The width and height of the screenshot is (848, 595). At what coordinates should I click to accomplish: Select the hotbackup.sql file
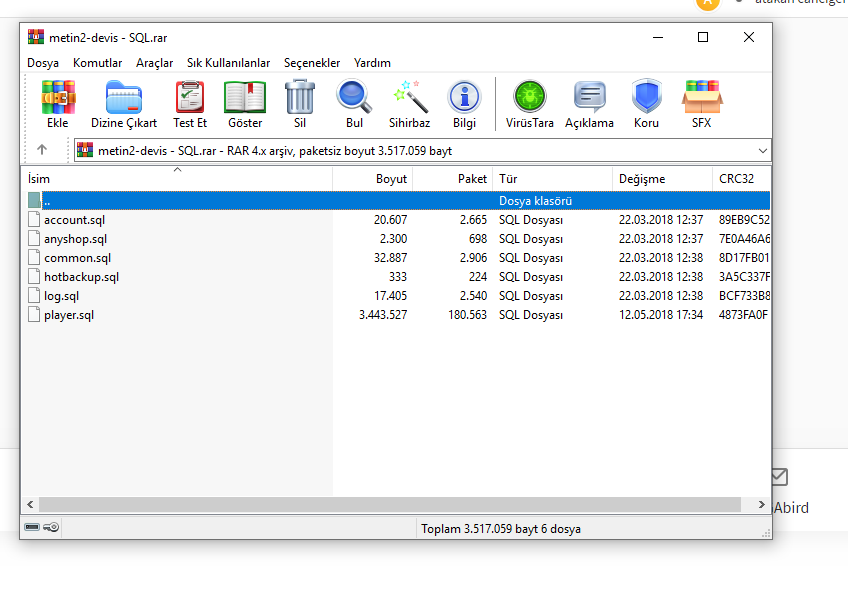tap(82, 276)
